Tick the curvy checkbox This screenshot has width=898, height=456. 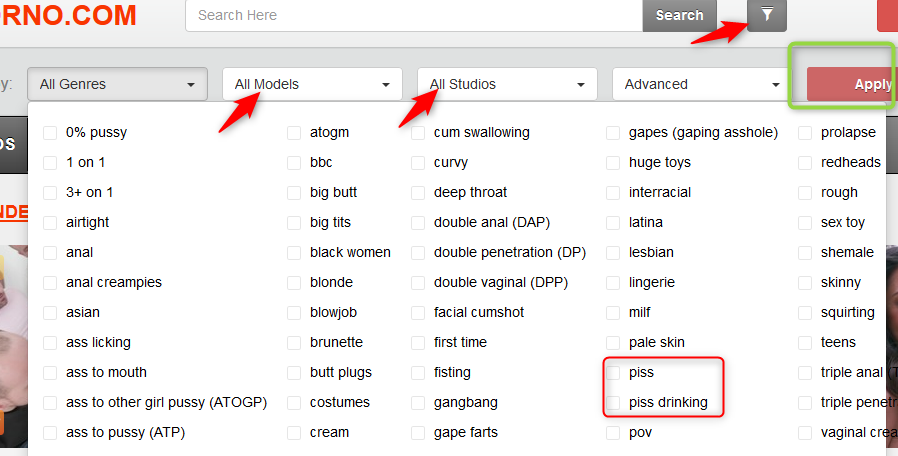point(418,162)
